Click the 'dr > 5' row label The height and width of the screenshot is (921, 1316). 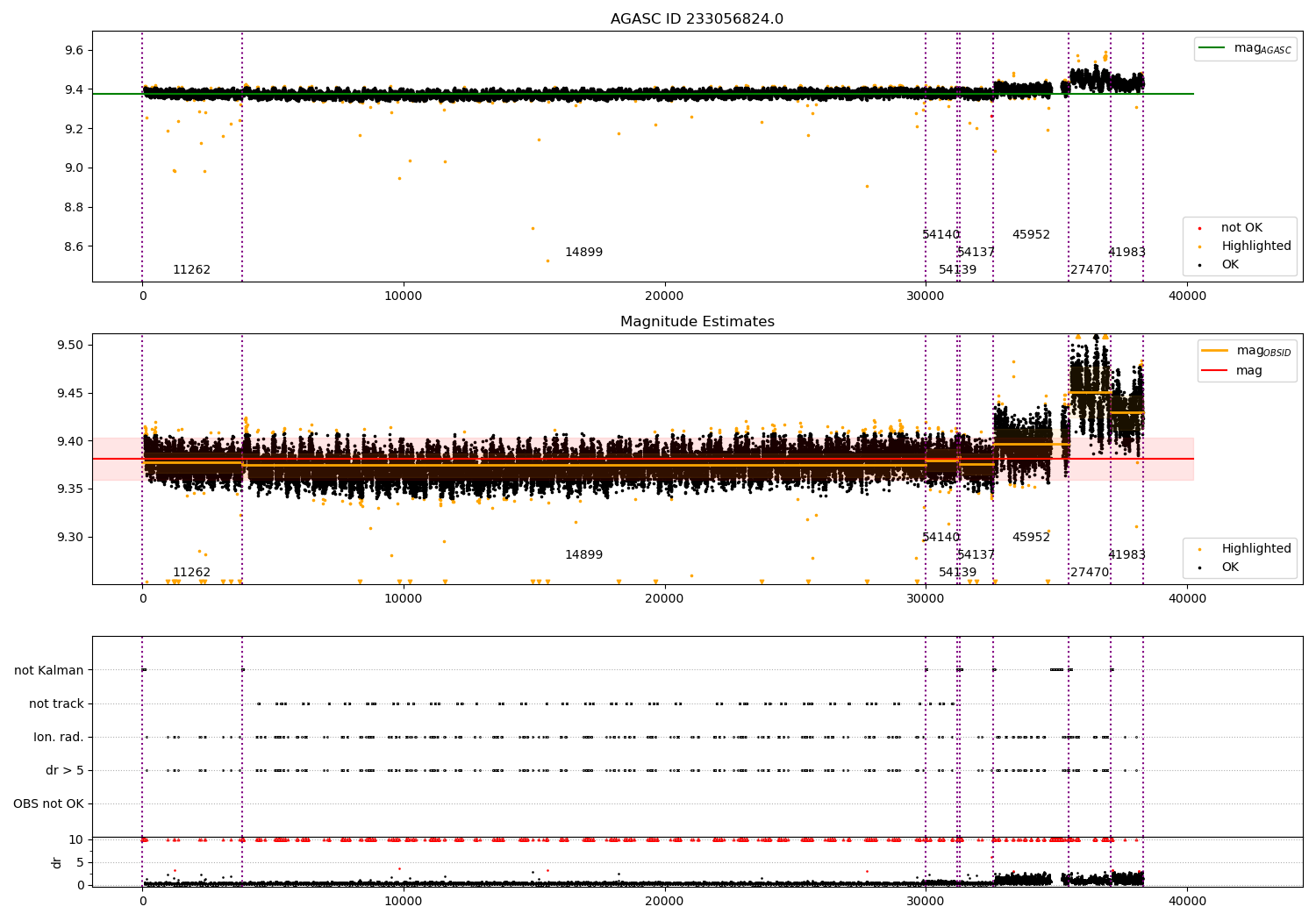pos(65,770)
